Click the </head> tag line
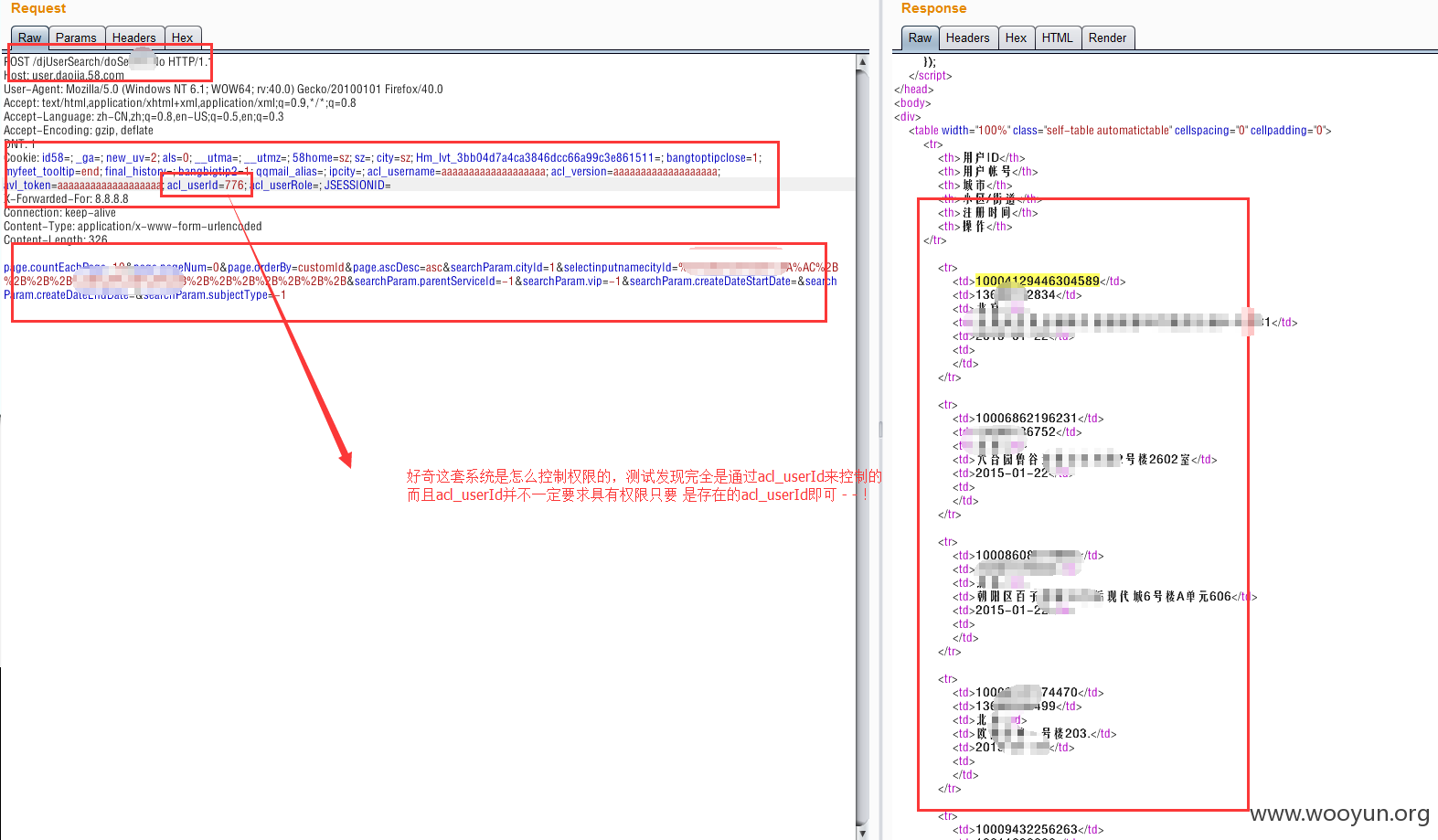This screenshot has width=1438, height=840. (914, 90)
